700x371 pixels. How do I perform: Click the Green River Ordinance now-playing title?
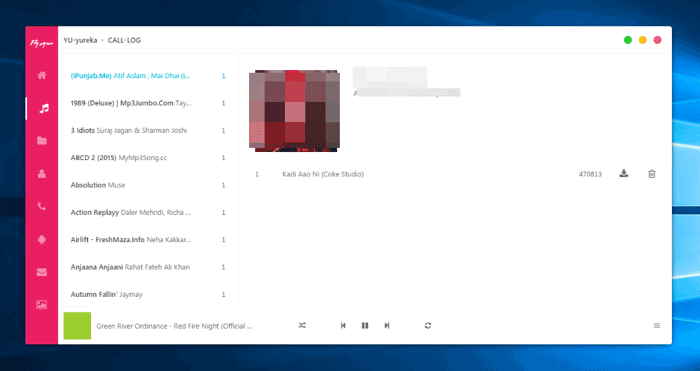click(x=174, y=326)
